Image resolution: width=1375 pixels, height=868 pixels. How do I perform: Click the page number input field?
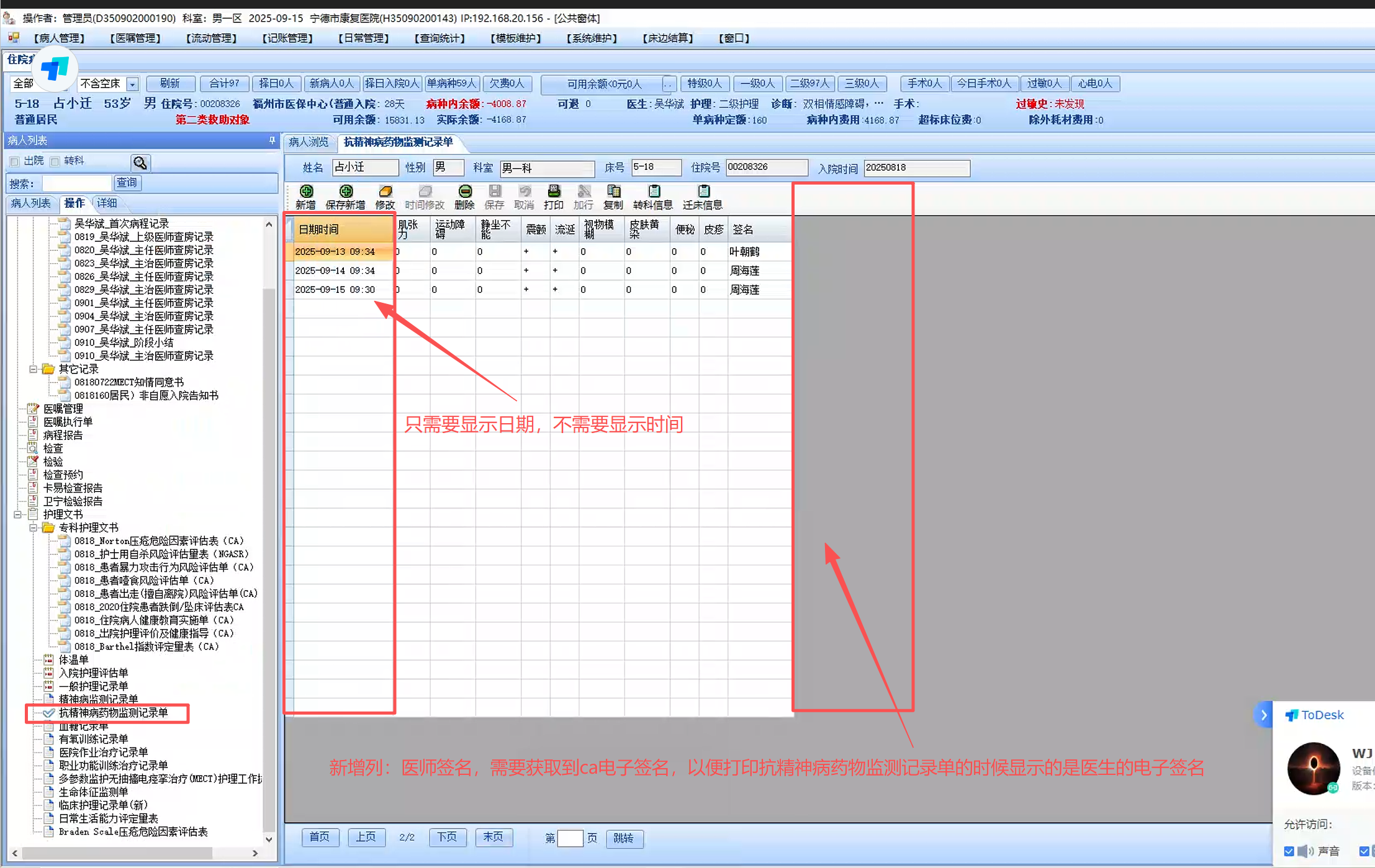pos(569,838)
